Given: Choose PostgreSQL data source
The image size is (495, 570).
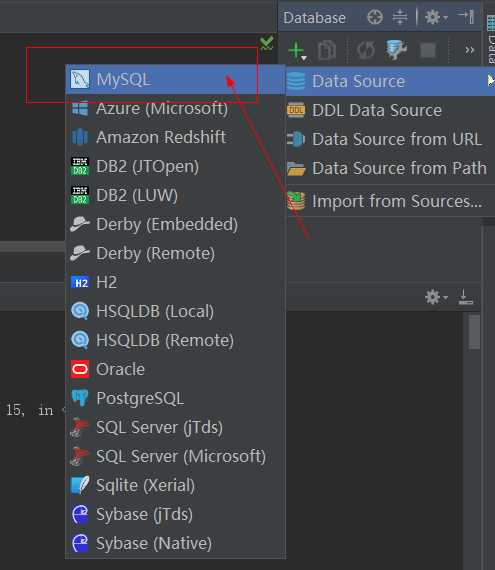Looking at the screenshot, I should pyautogui.click(x=175, y=398).
